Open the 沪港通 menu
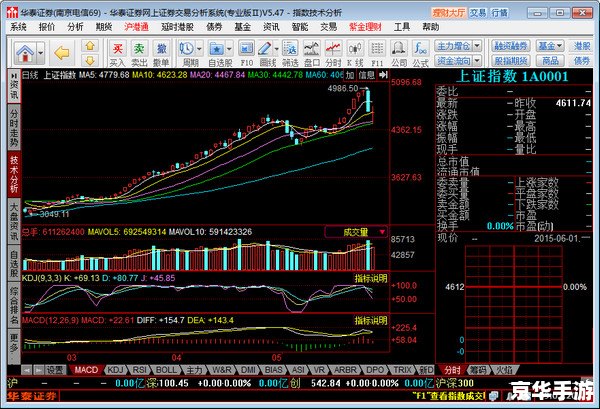The height and width of the screenshot is (409, 600). click(136, 27)
